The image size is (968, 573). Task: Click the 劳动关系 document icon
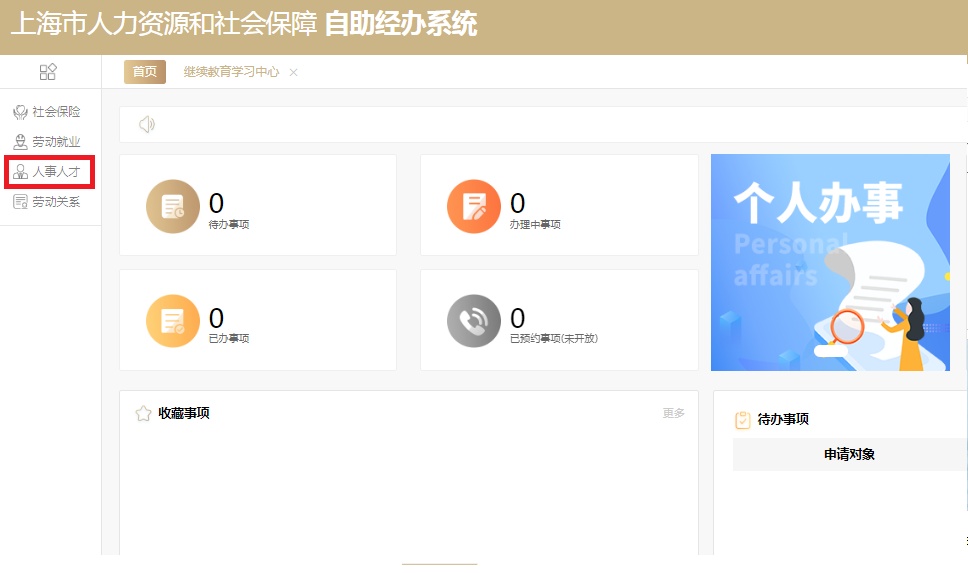coord(20,201)
